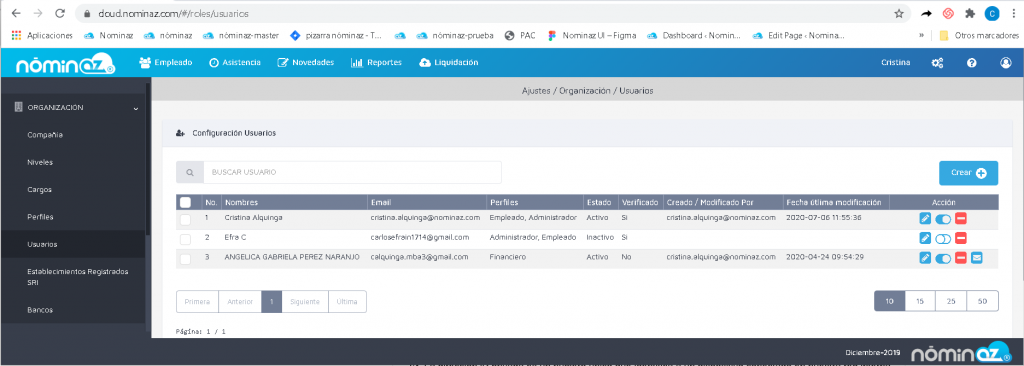Open the user profile icon in header
This screenshot has height=366, width=1024.
click(1006, 63)
